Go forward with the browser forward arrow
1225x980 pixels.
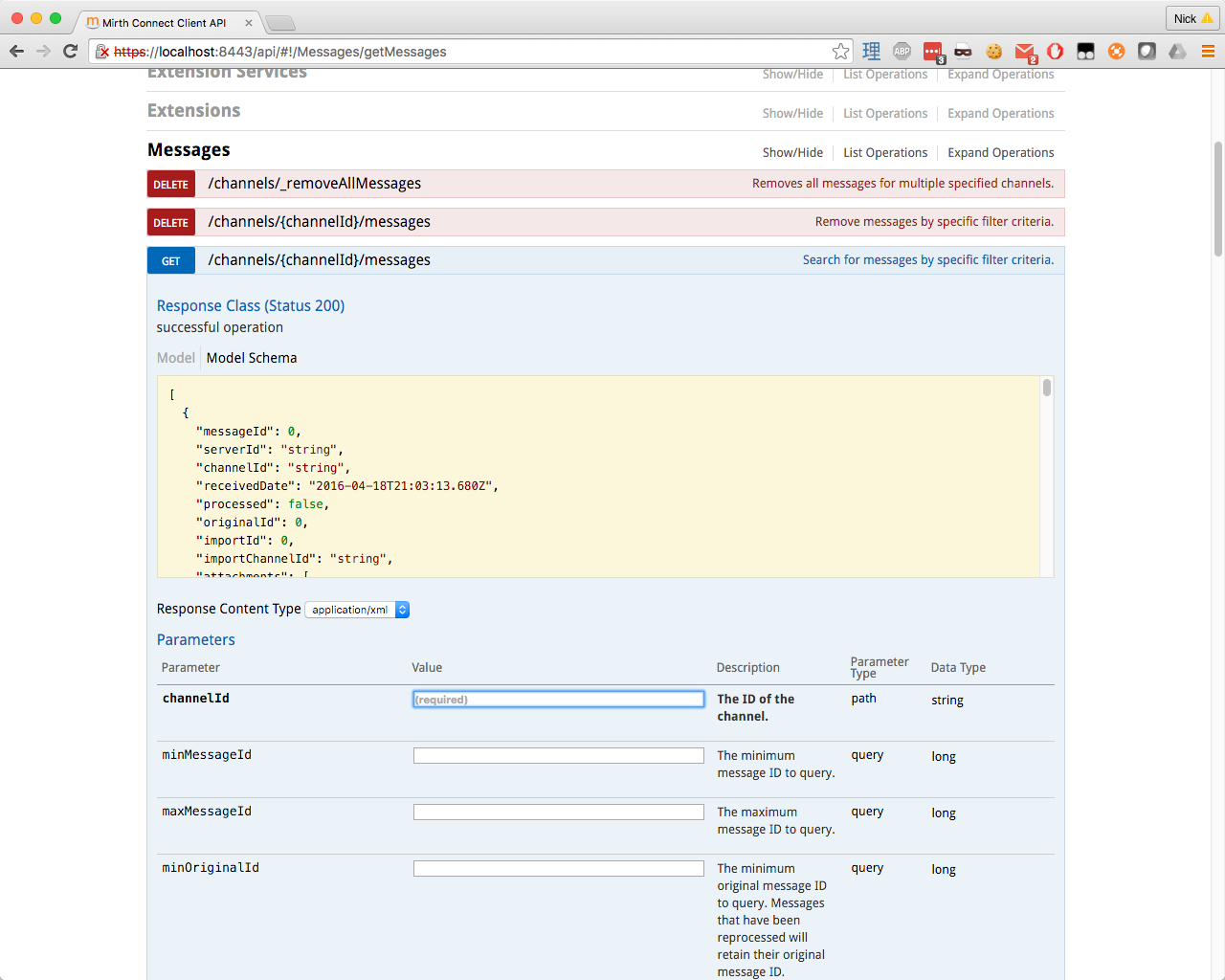click(x=44, y=51)
